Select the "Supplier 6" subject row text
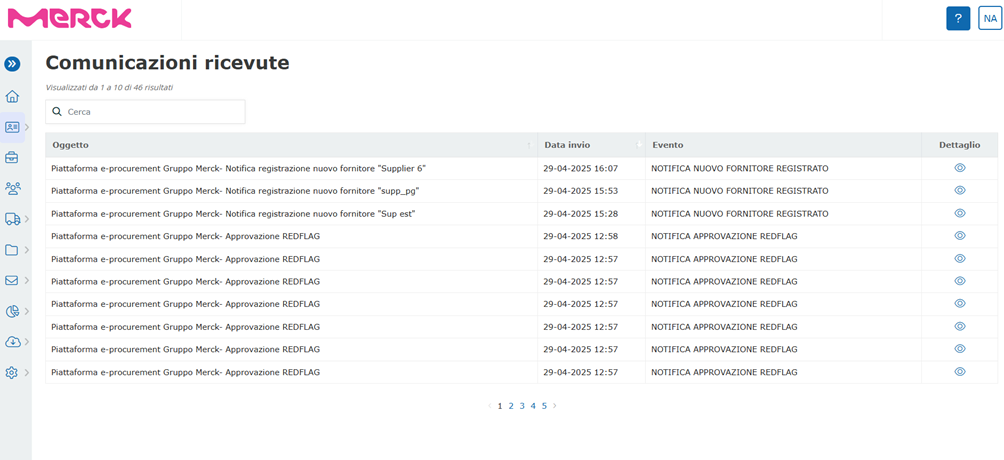Viewport: 1004px width, 460px height. click(x=239, y=168)
